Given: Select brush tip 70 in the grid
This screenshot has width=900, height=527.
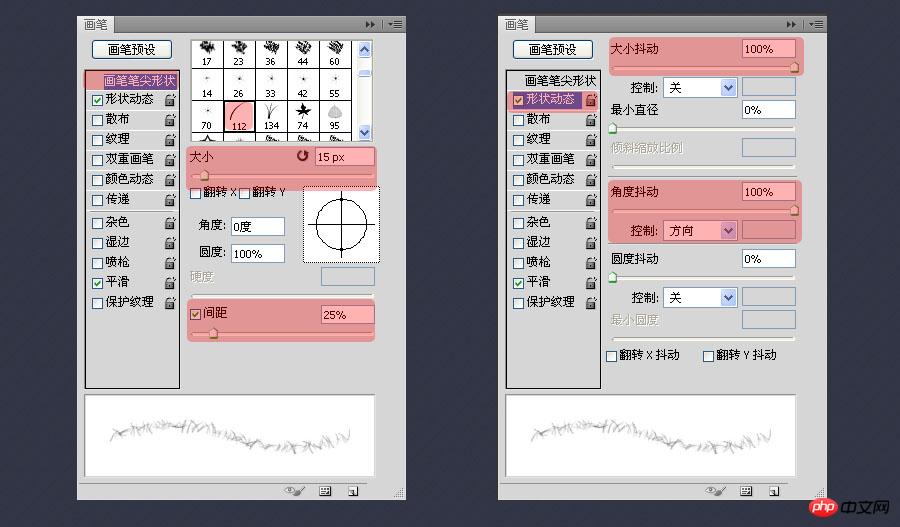Looking at the screenshot, I should pyautogui.click(x=207, y=117).
